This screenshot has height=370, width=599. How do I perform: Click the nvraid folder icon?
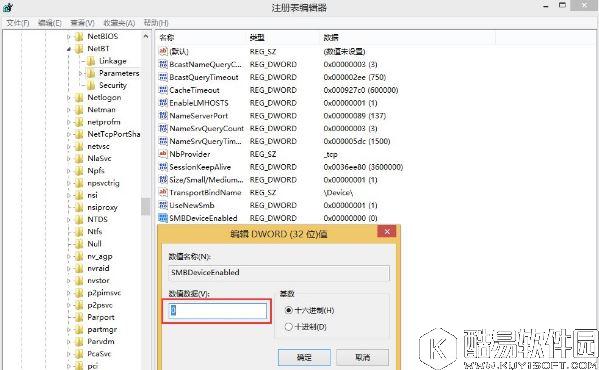(79, 268)
